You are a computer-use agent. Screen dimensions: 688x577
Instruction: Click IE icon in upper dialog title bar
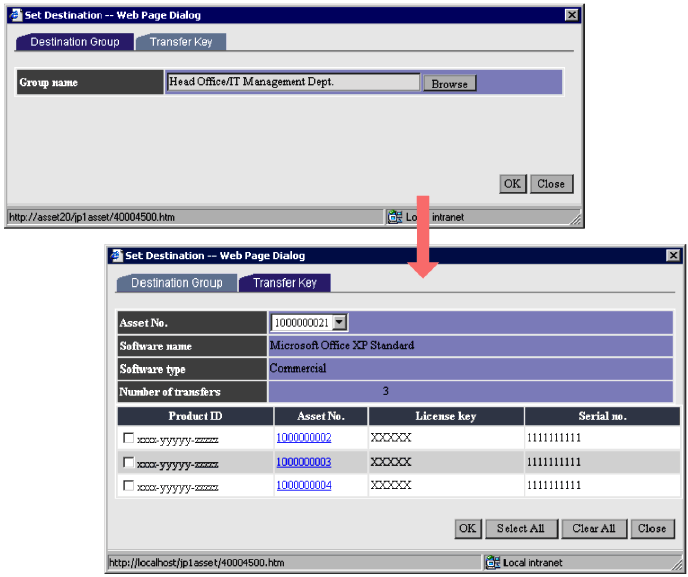14,15
